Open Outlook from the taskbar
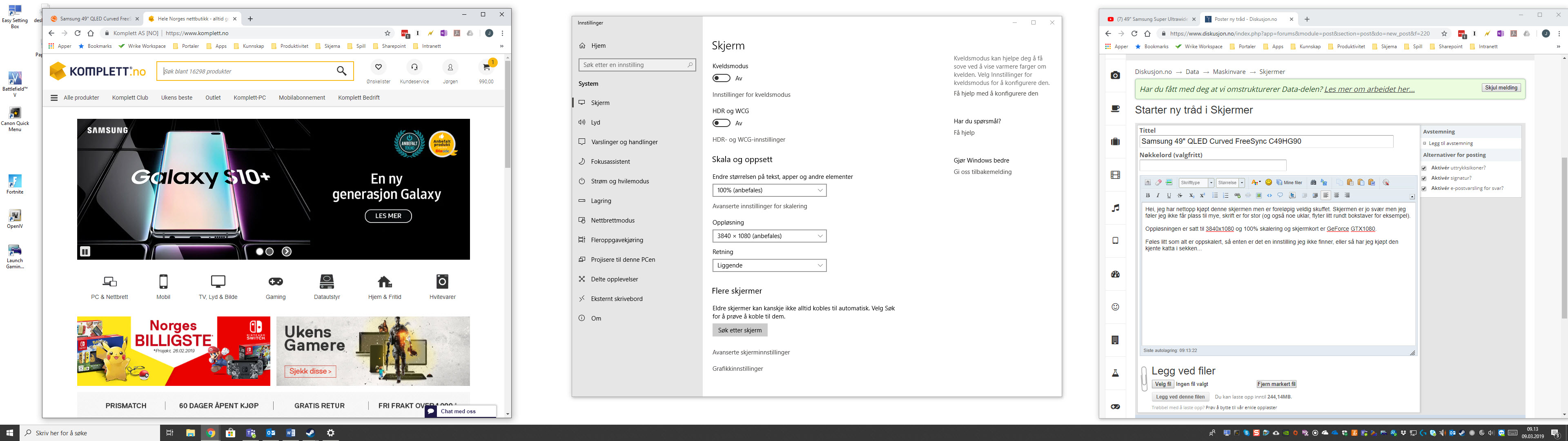 270,433
